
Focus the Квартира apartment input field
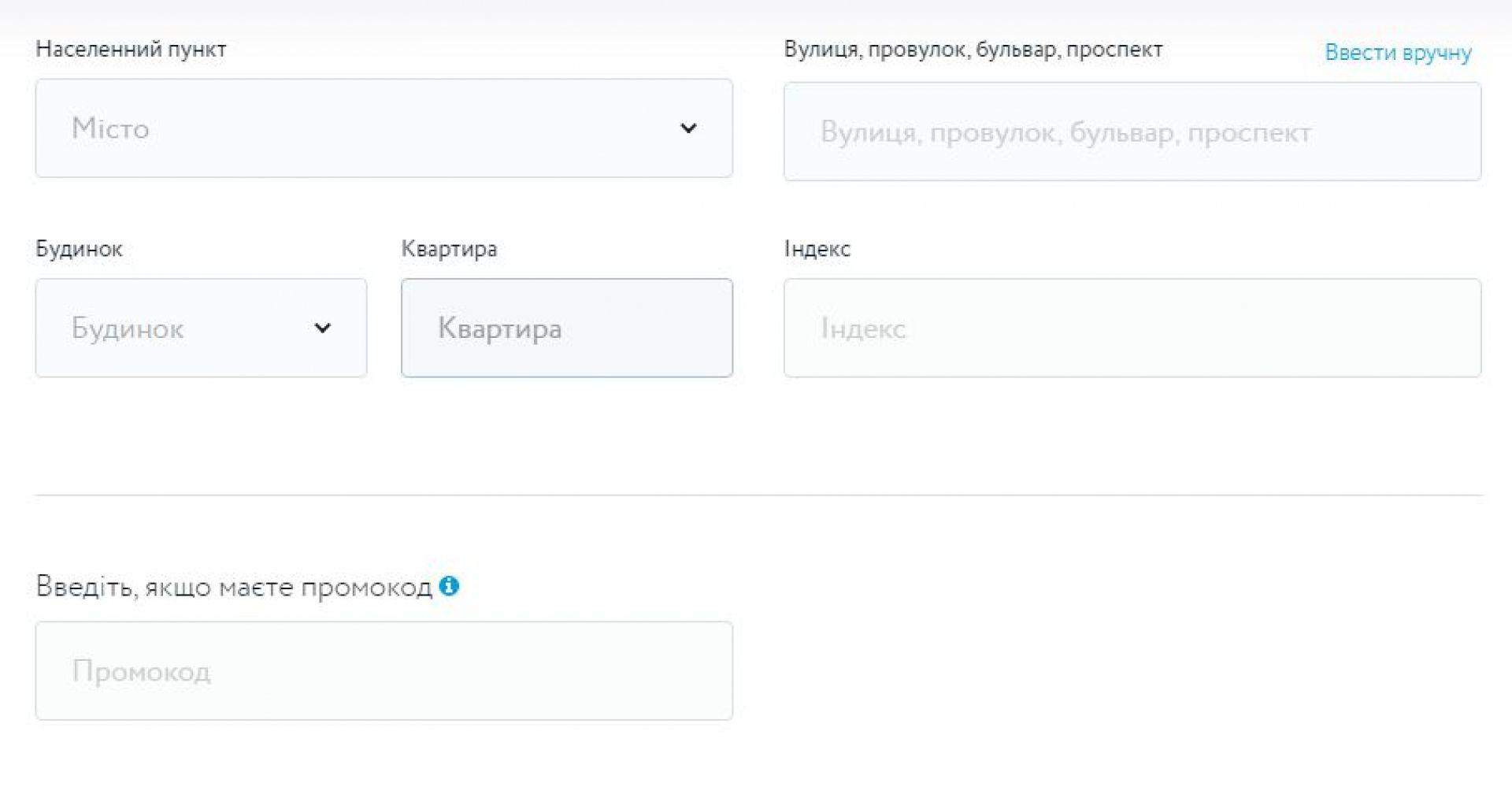pyautogui.click(x=566, y=328)
